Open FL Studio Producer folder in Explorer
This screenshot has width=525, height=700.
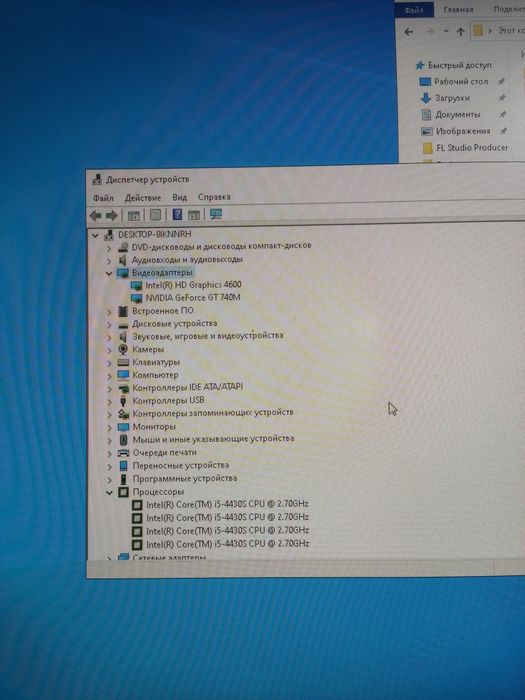(x=472, y=148)
